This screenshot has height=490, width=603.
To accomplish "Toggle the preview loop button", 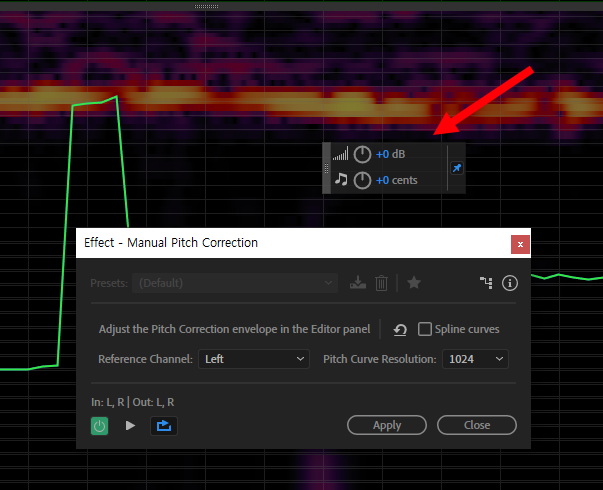I will 164,426.
